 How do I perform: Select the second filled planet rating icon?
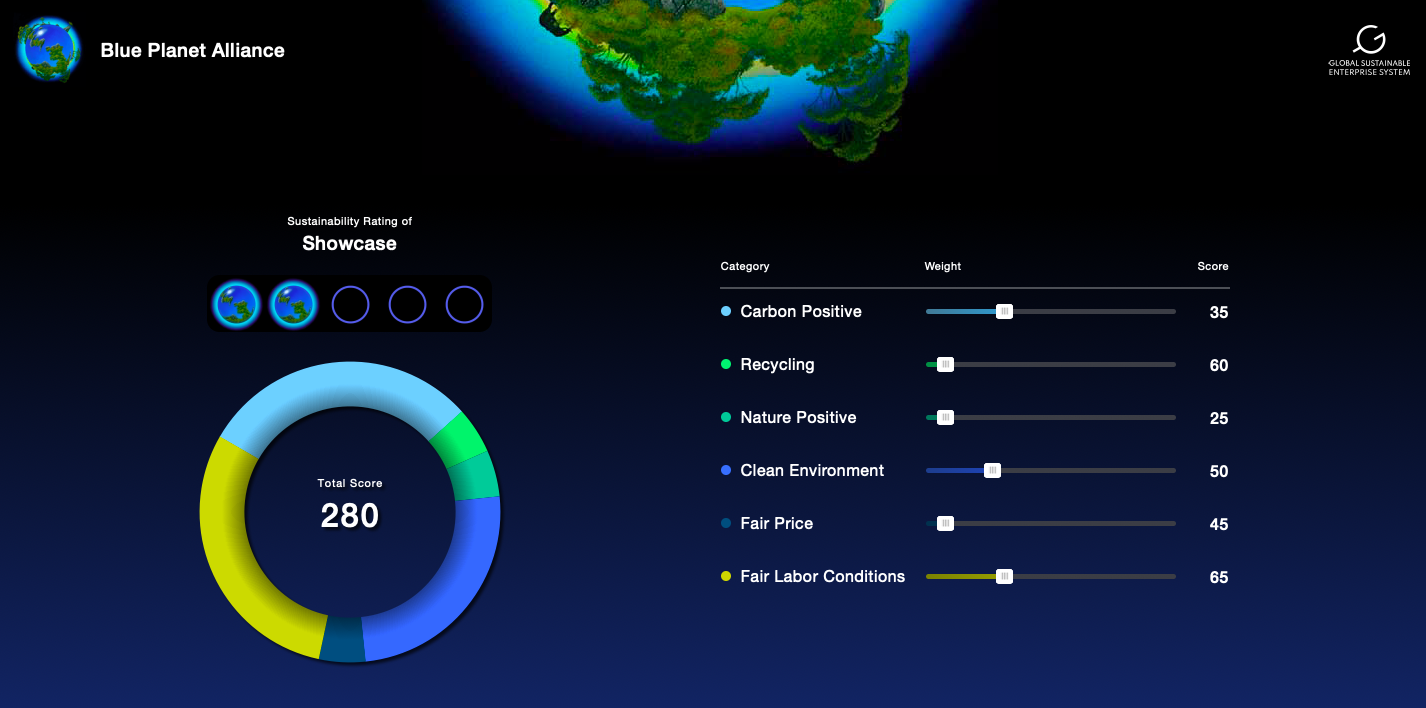click(294, 304)
